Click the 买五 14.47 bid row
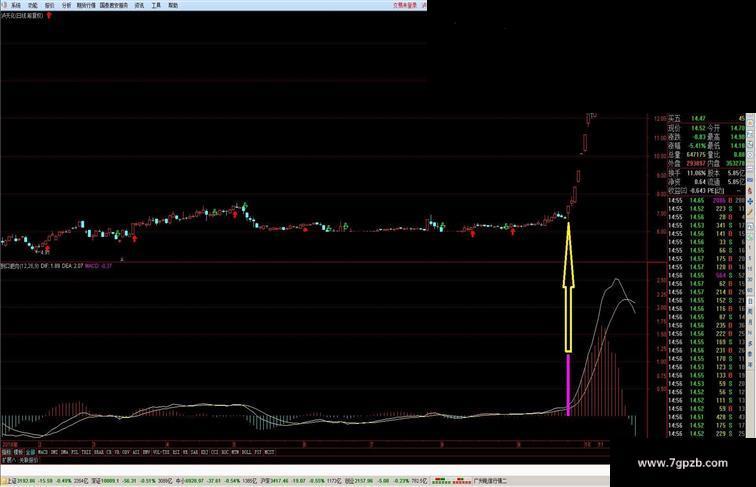 [706, 119]
